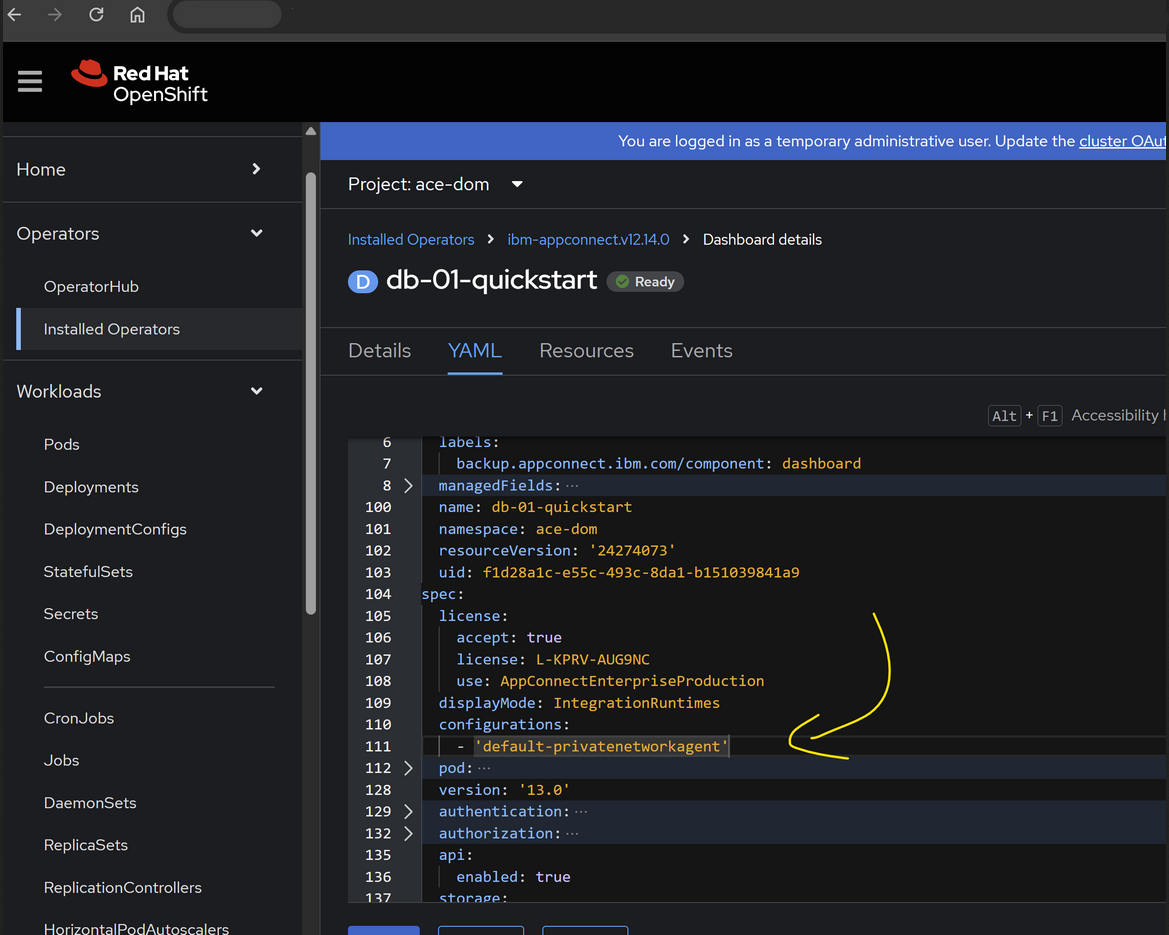Switch to the Details tab
The image size is (1169, 935).
tap(379, 350)
